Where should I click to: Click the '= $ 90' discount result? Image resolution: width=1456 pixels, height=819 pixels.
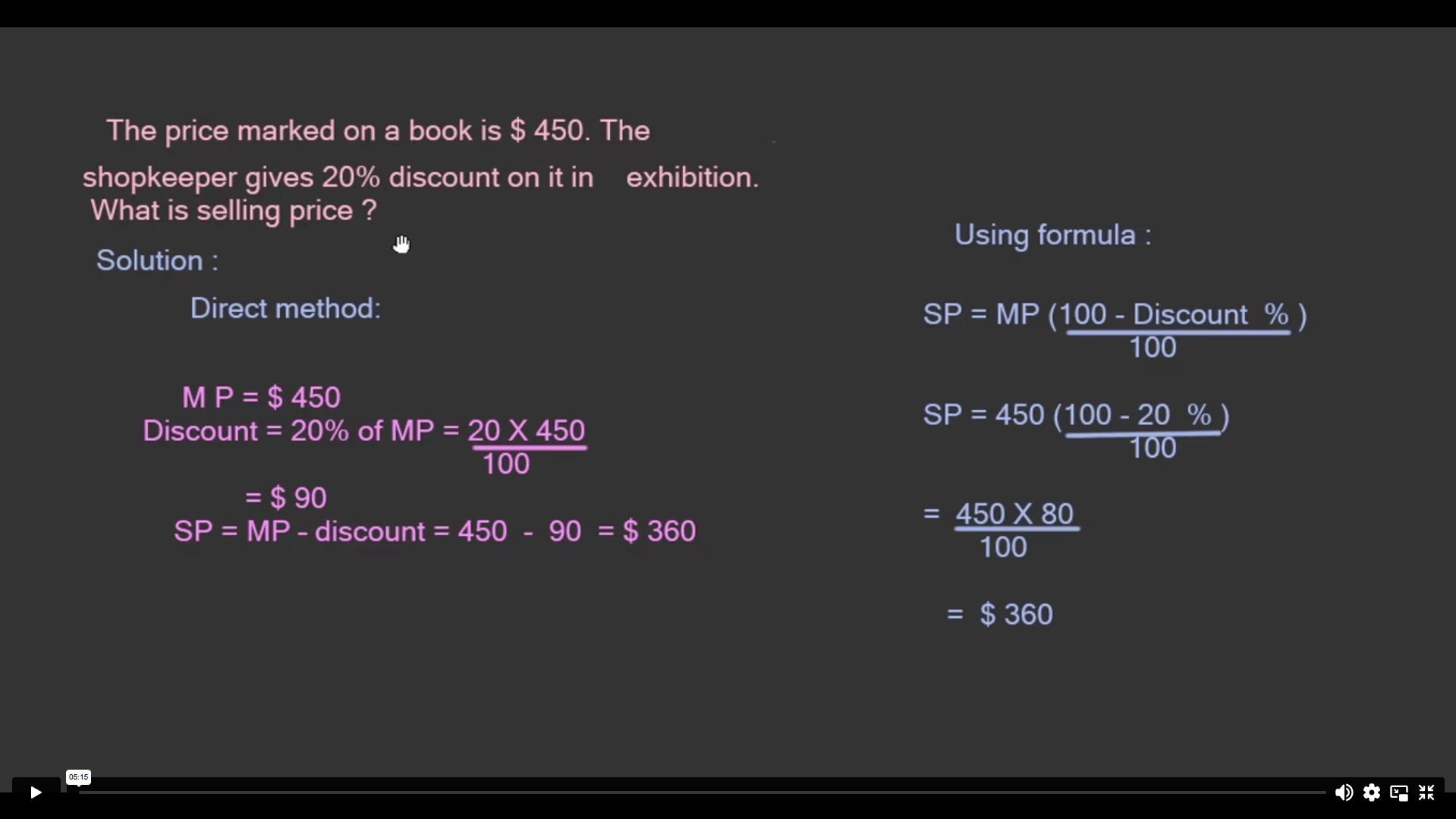285,498
